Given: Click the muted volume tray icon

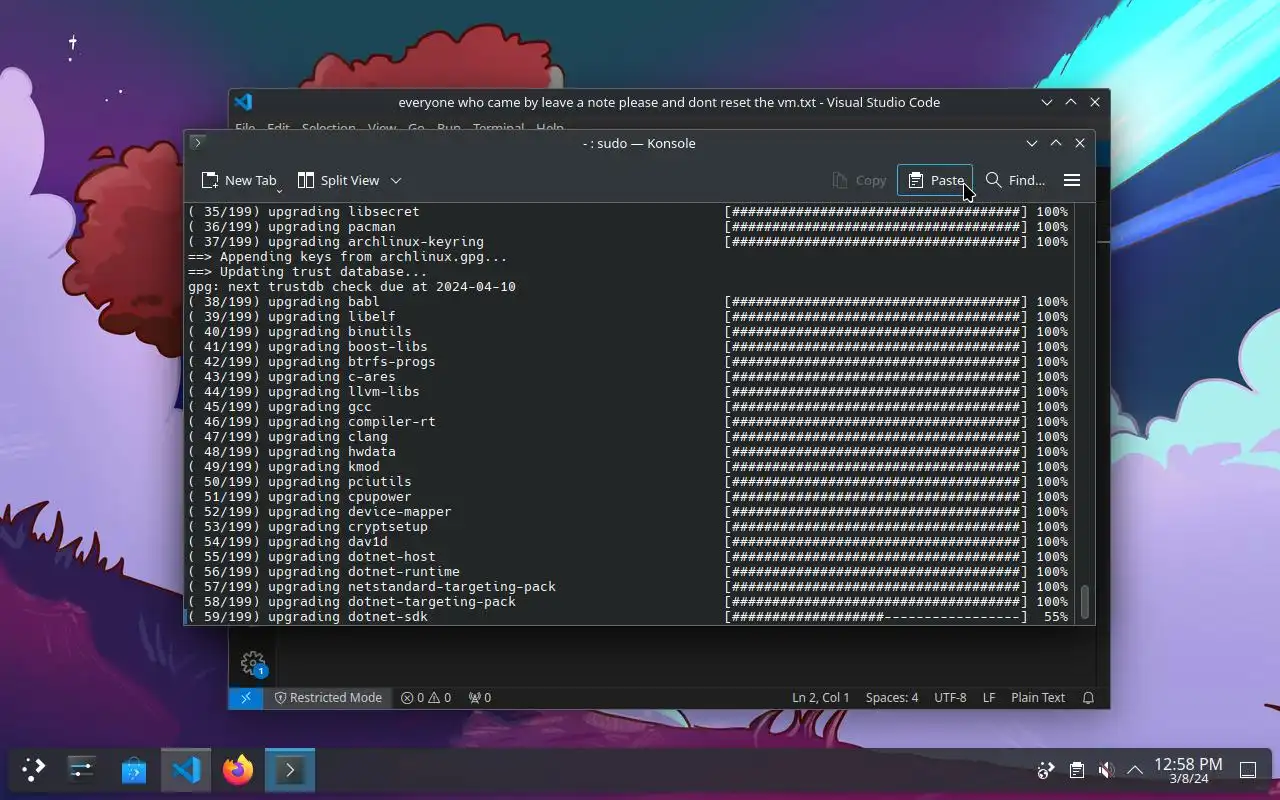Looking at the screenshot, I should (x=1106, y=770).
